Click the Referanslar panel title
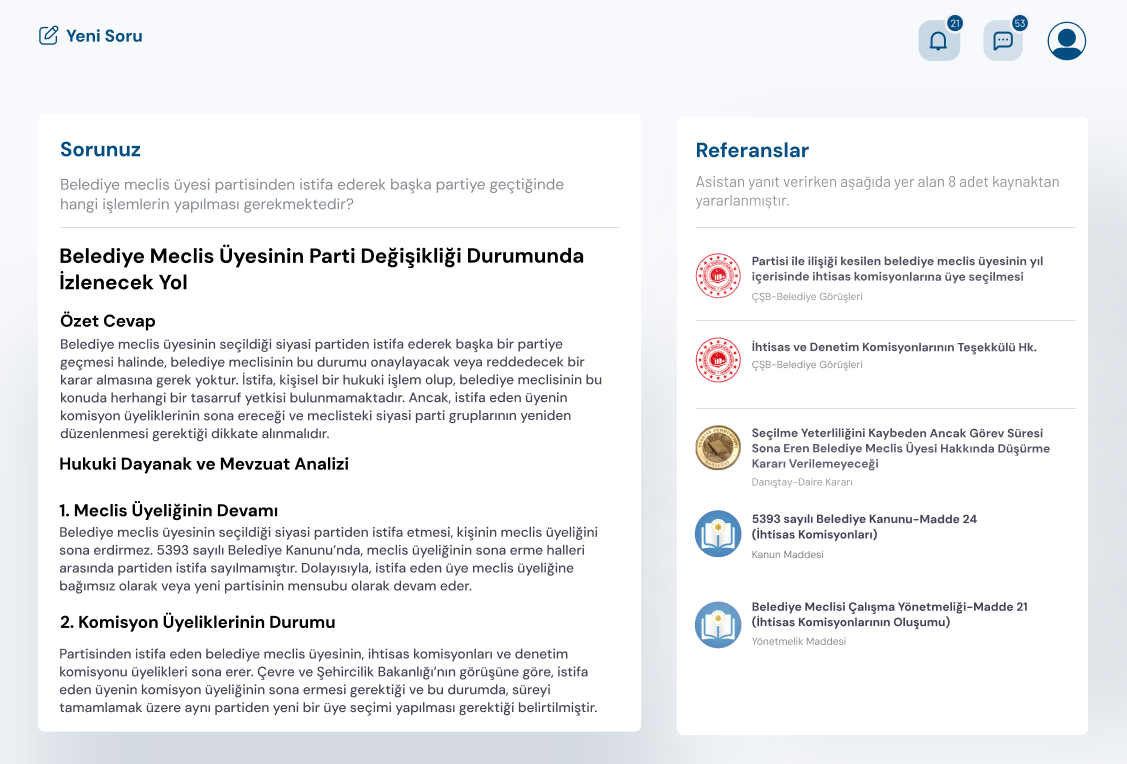1127x764 pixels. (752, 150)
